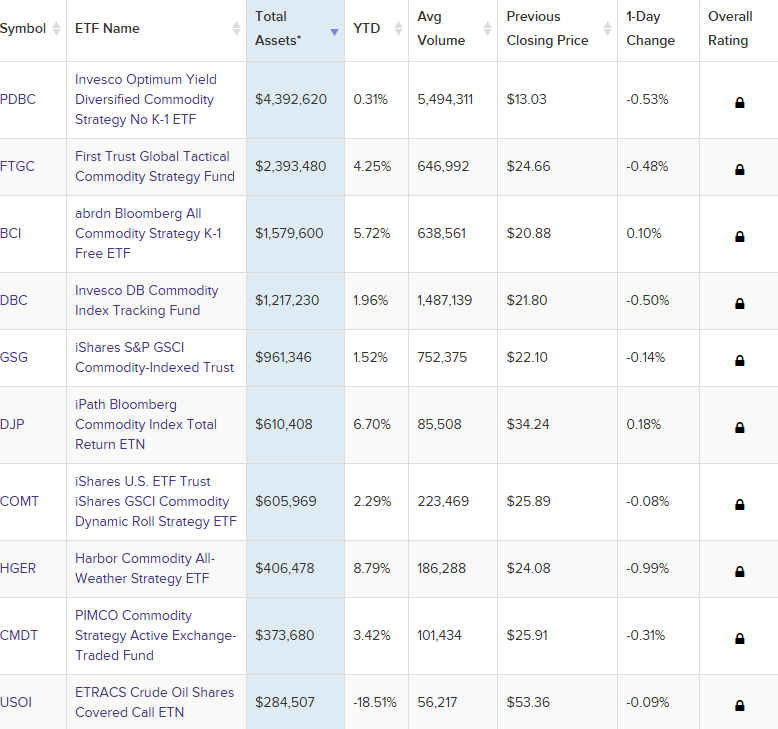Viewport: 778px width, 729px height.
Task: Sort by YTD column sort arrows
Action: coord(397,29)
